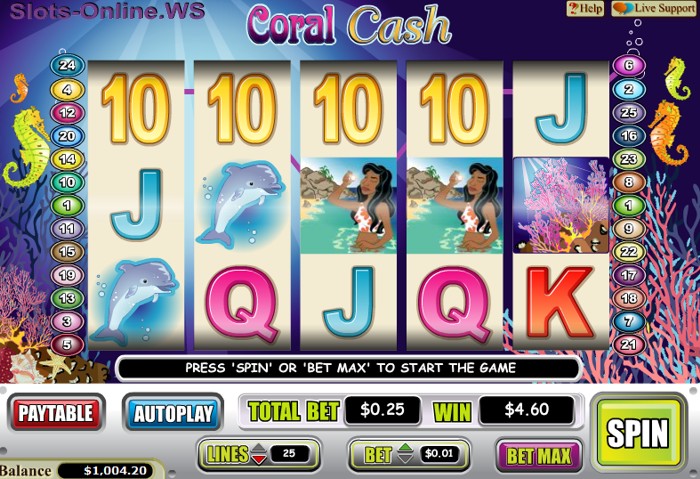700x479 pixels.
Task: Decrease the bet amount
Action: [405, 459]
